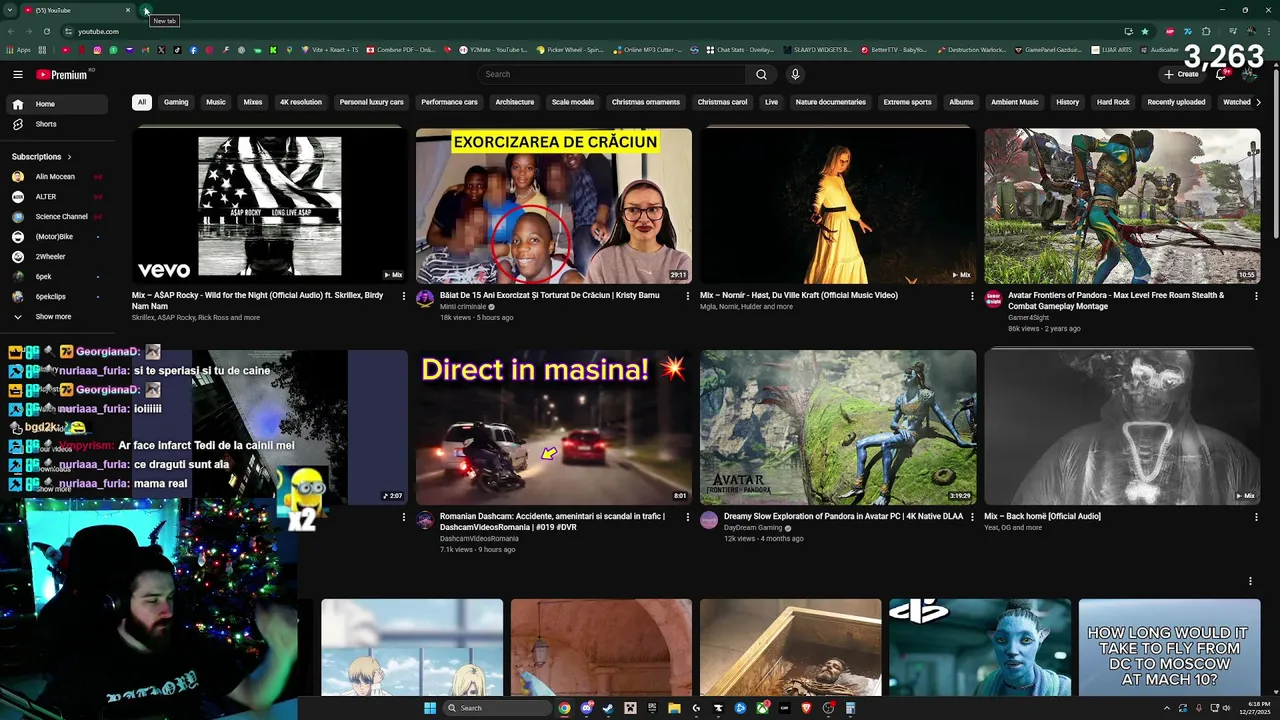Image resolution: width=1280 pixels, height=720 pixels.
Task: Open the YouTube account avatar menu
Action: [x=1249, y=74]
